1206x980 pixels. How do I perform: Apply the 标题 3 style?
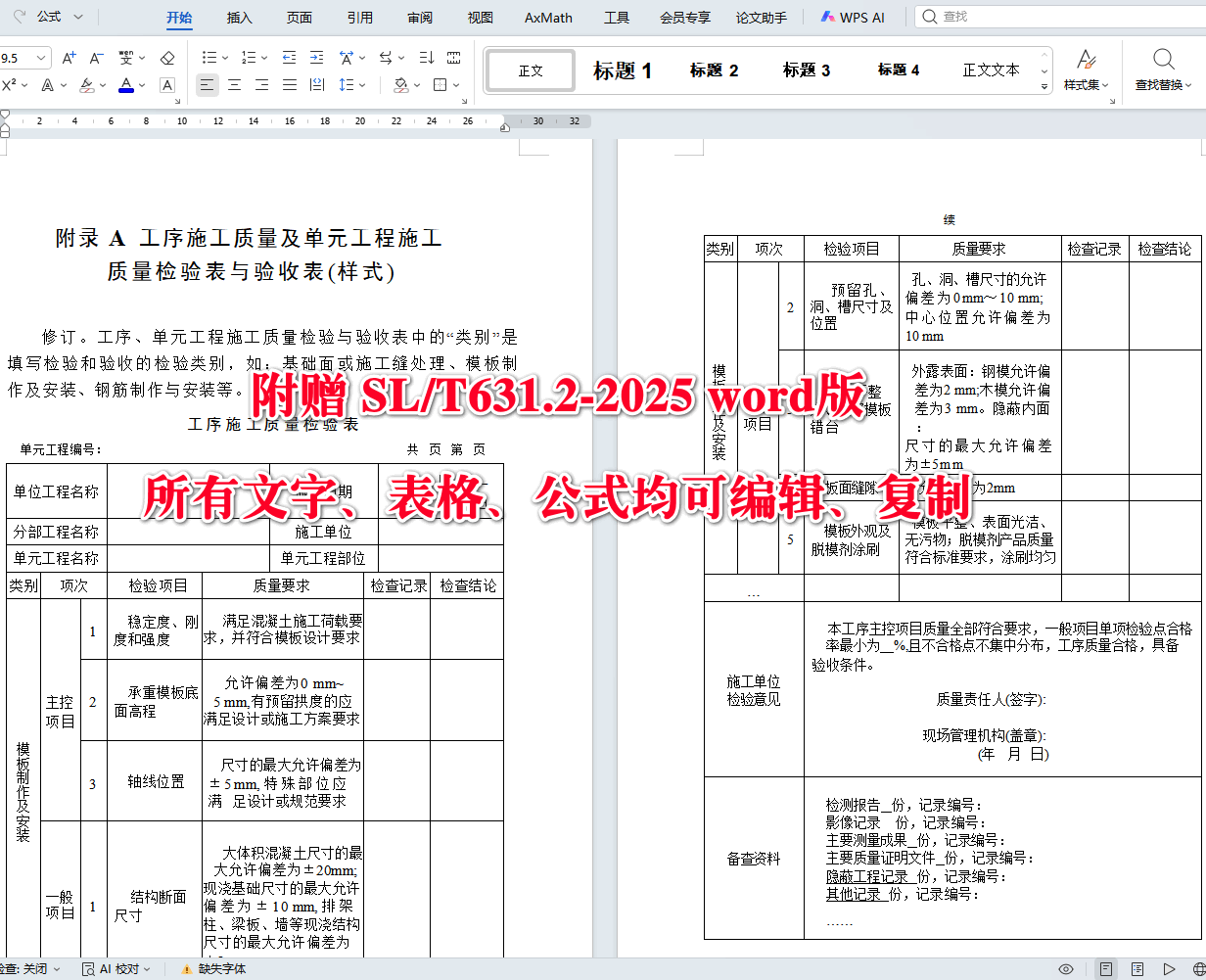[807, 70]
